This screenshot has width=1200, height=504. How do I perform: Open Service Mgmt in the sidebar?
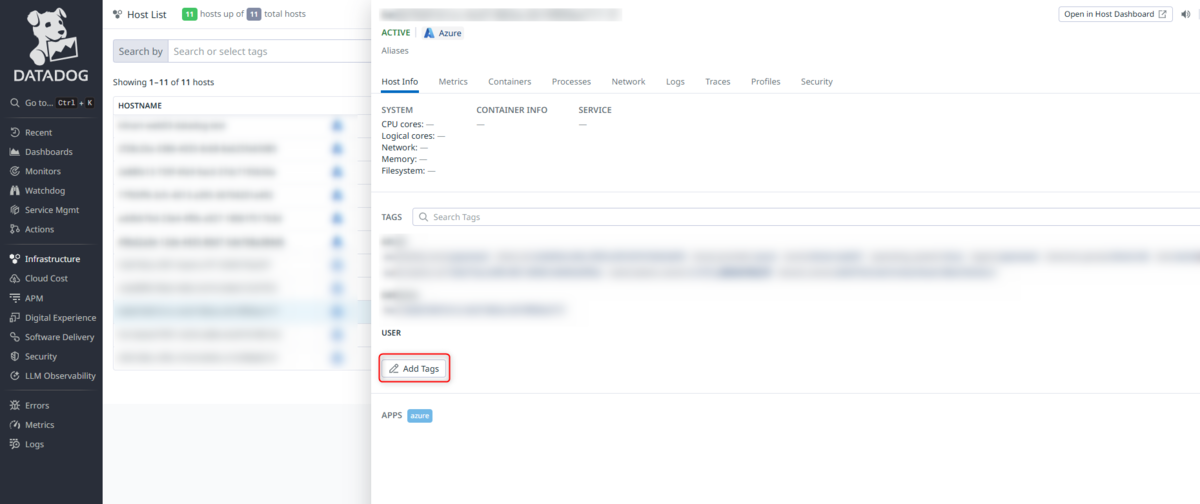52,210
